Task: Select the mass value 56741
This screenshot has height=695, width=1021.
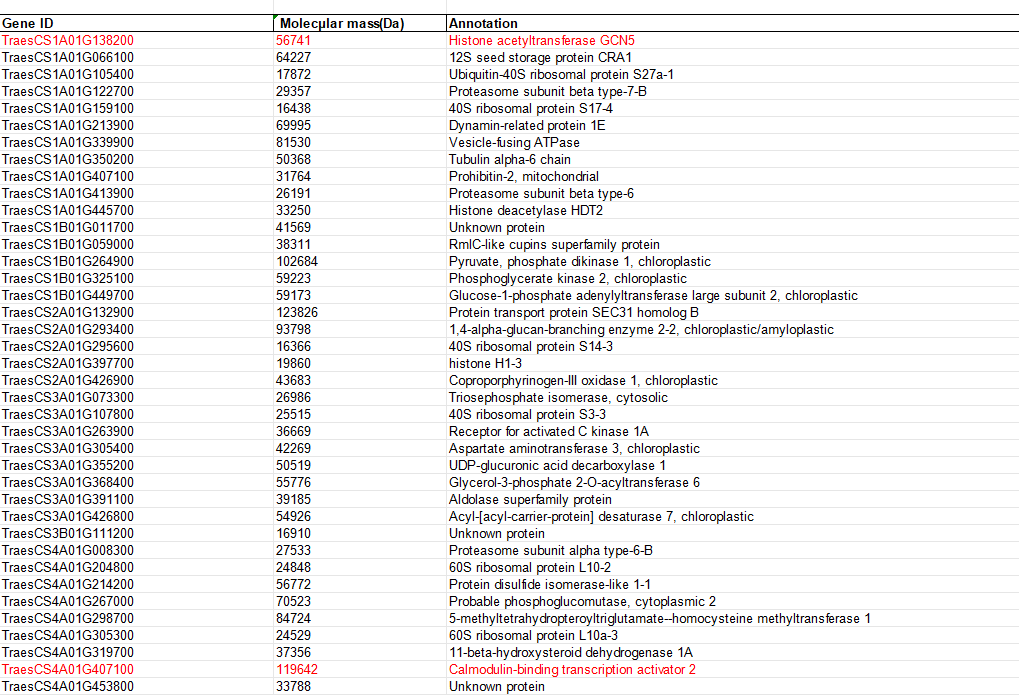Action: click(294, 40)
